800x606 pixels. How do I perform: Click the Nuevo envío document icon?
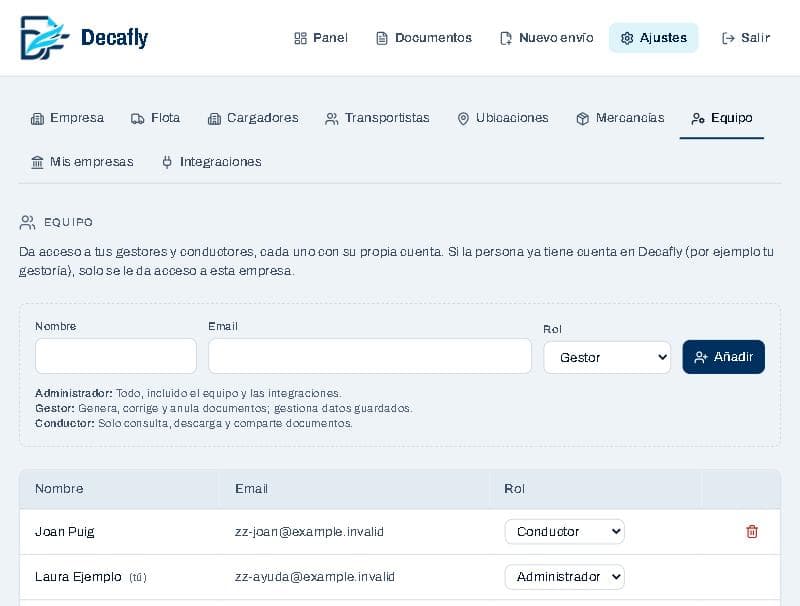click(x=506, y=38)
